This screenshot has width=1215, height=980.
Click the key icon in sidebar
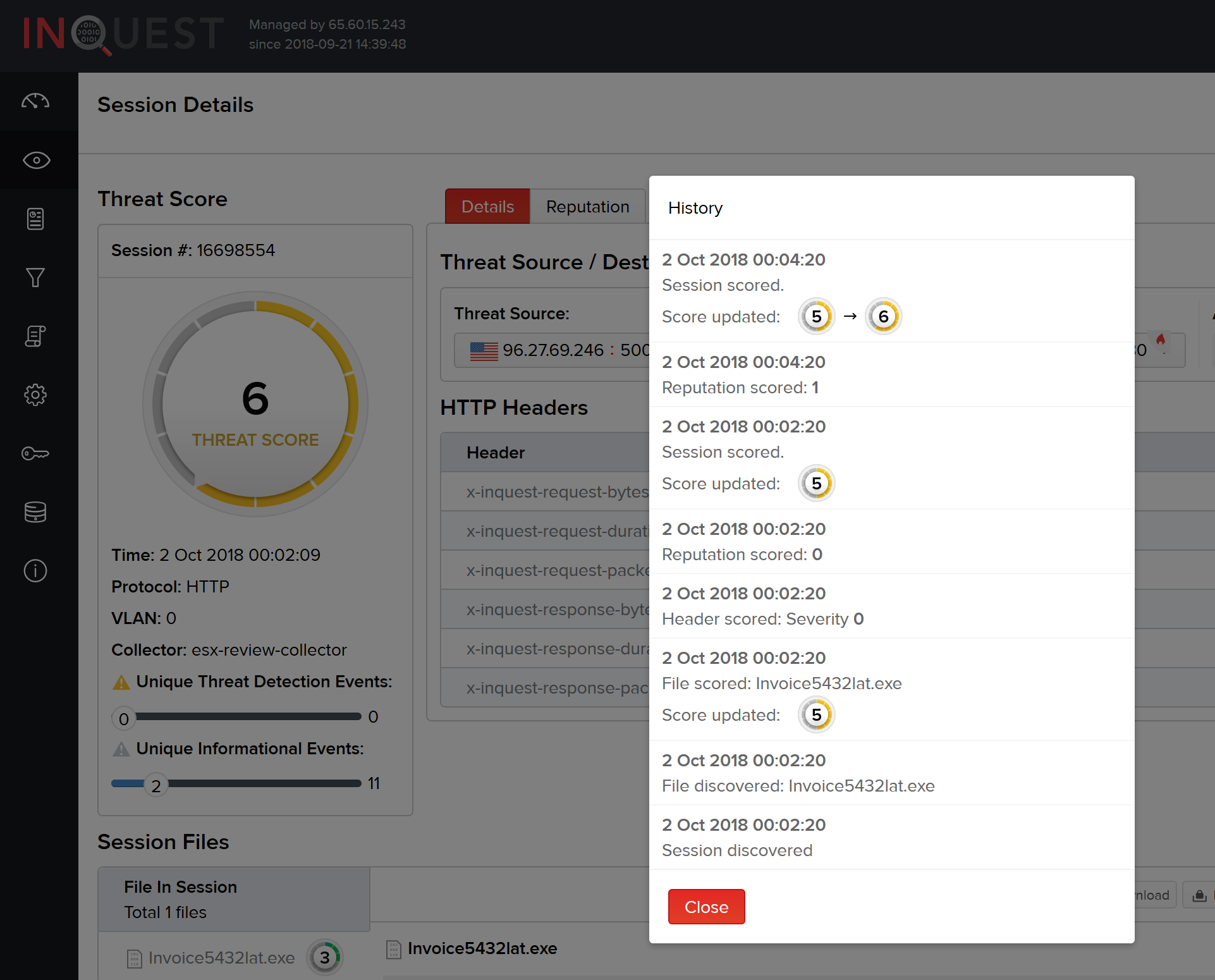35,453
